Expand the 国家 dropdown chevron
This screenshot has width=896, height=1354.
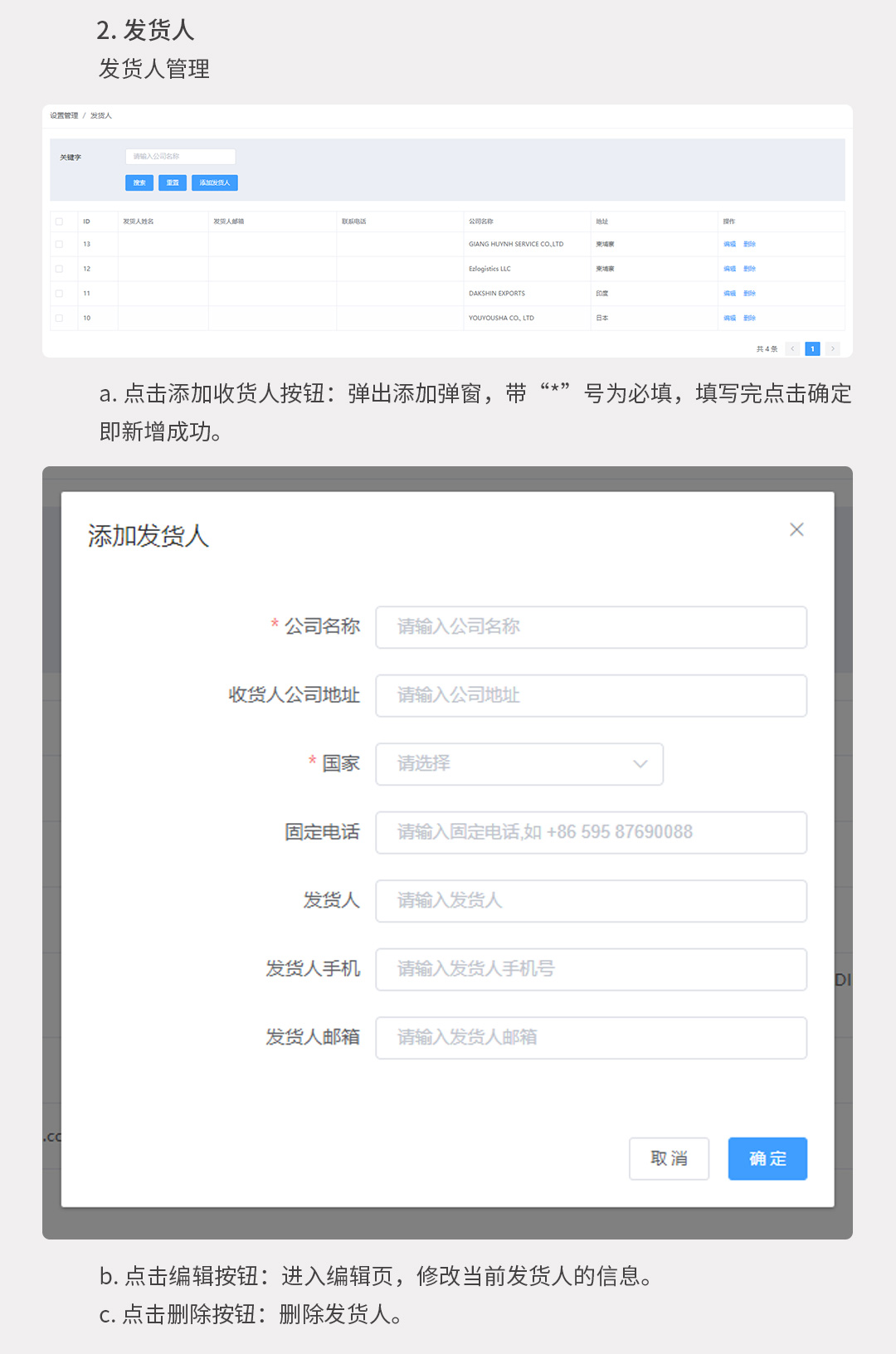tap(640, 764)
